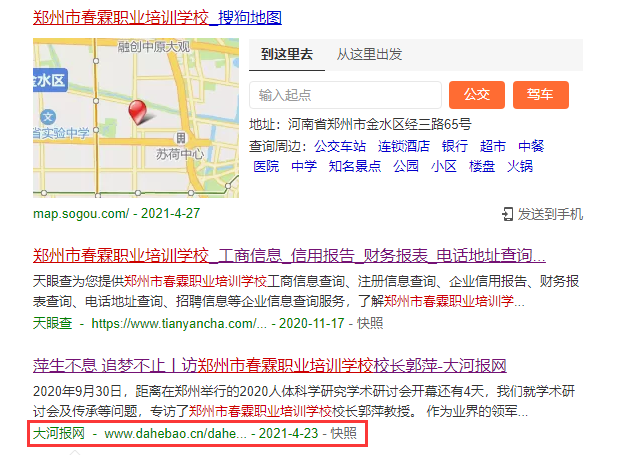Viewport: 628px width, 455px height.
Task: Click the send-to-phone icon
Action: pyautogui.click(x=507, y=214)
